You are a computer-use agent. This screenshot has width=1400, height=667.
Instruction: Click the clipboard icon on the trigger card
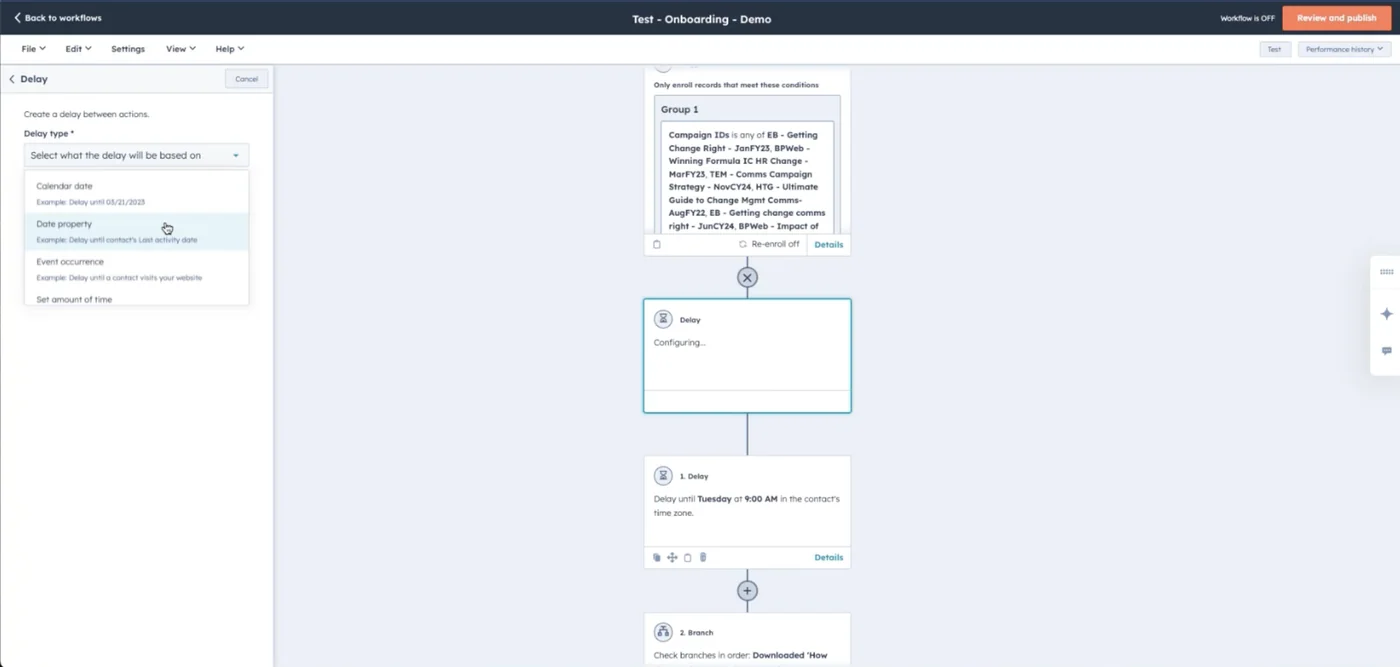coord(657,245)
